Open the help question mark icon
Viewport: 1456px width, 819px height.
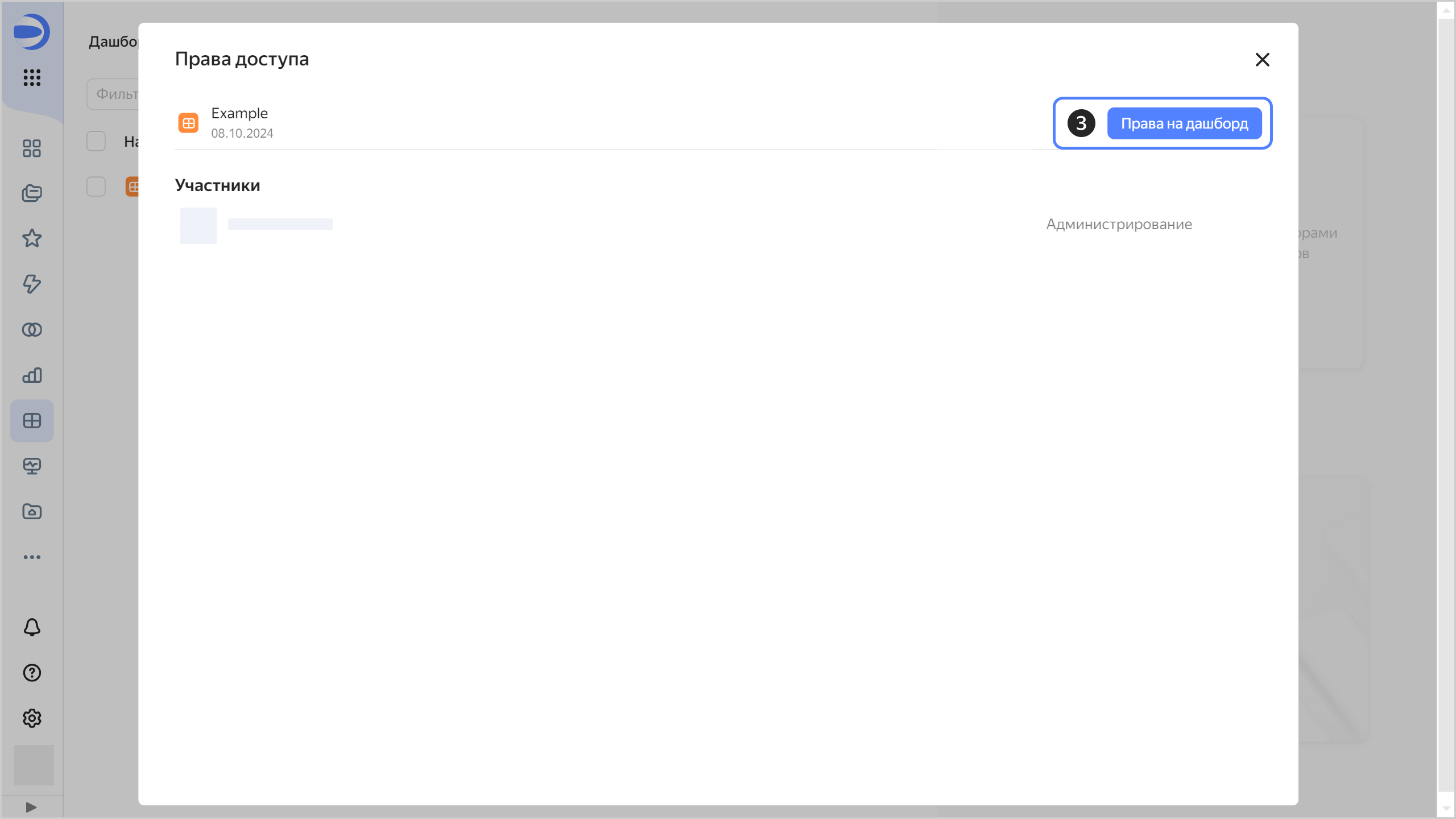click(x=32, y=673)
